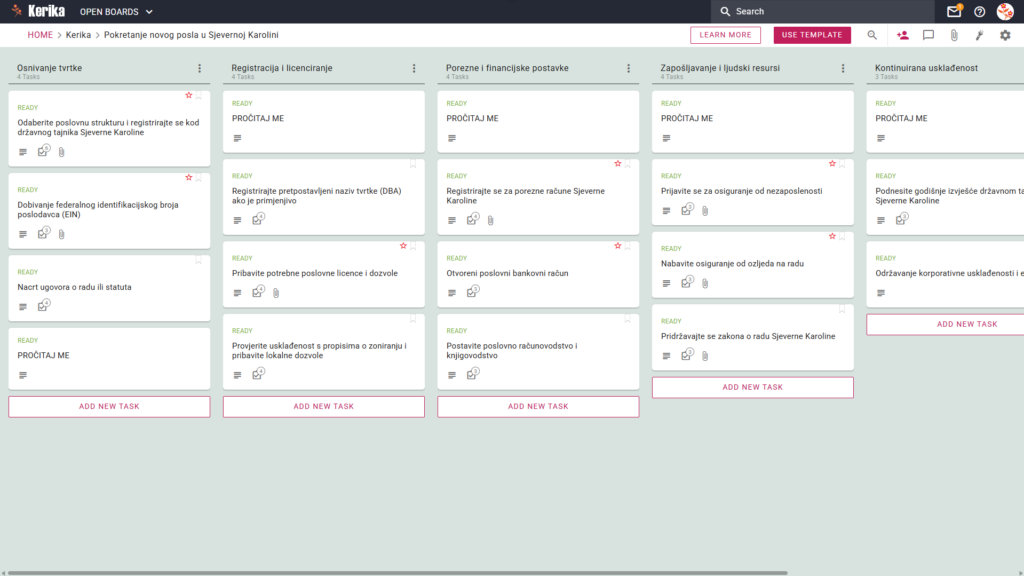Add new task in 'Registracija i licenciranje' column

click(x=324, y=406)
